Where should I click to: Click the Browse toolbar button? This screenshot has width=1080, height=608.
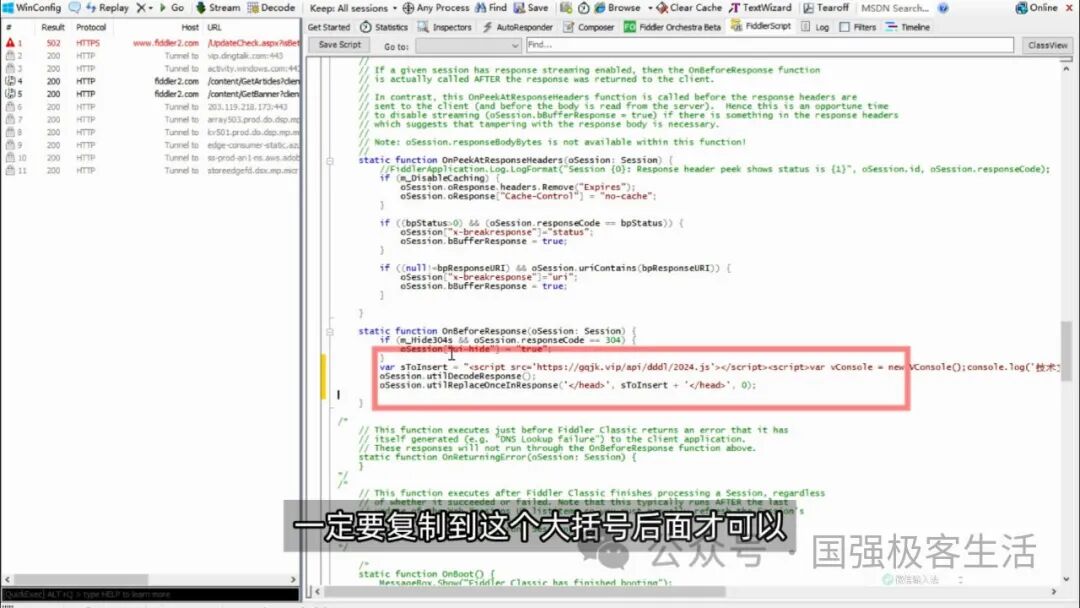(x=617, y=8)
